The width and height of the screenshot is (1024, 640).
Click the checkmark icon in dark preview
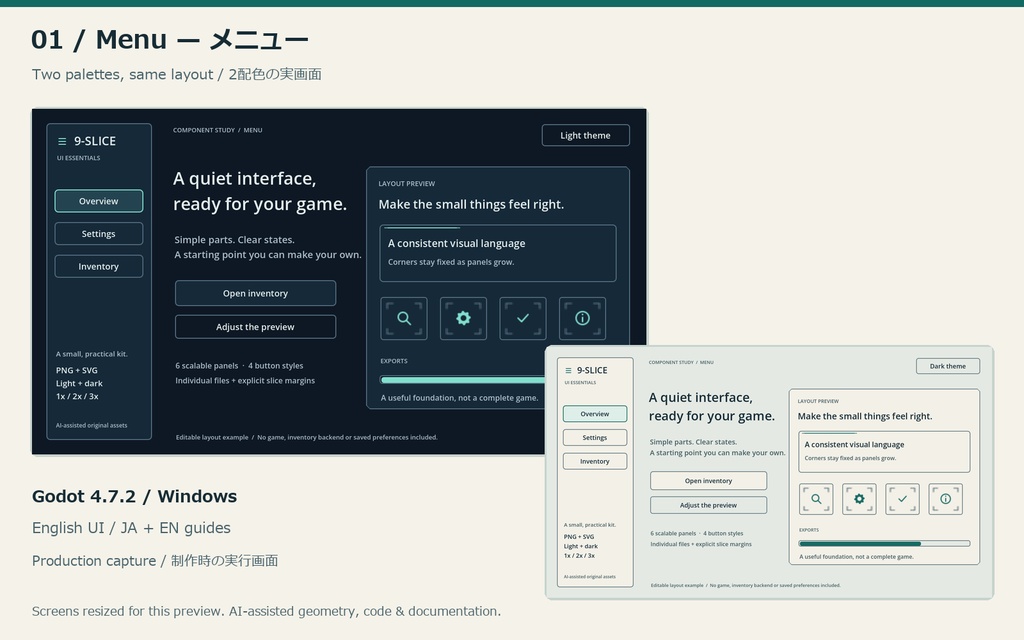tap(523, 319)
